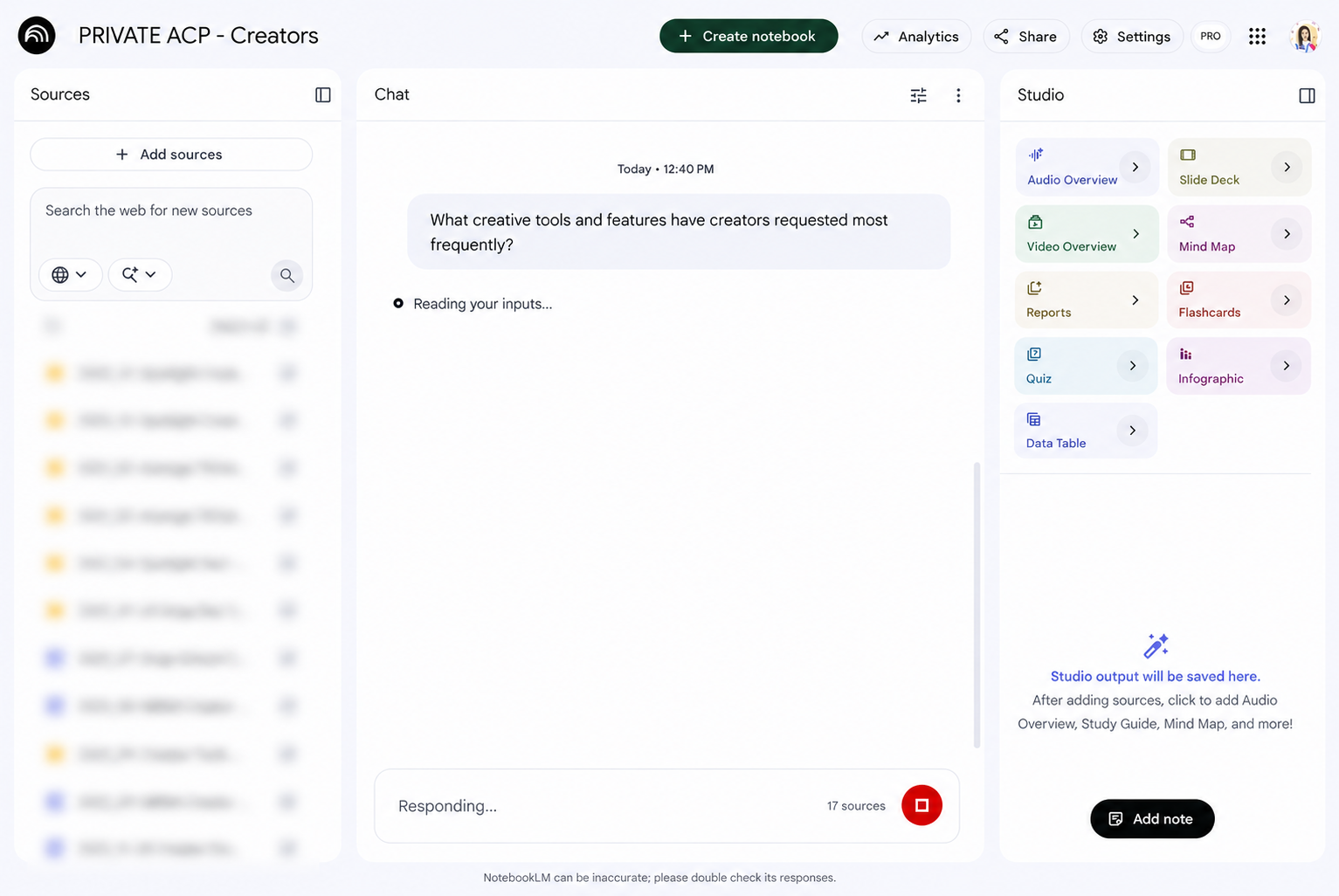The height and width of the screenshot is (896, 1339).
Task: Click the Data Table icon
Action: (x=1034, y=419)
